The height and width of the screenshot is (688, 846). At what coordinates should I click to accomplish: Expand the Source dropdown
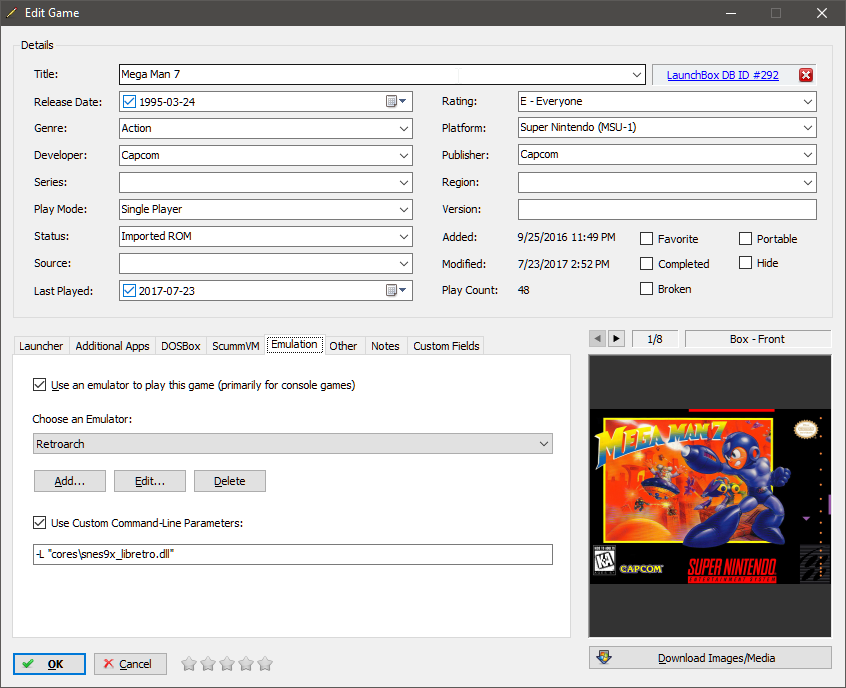(404, 263)
